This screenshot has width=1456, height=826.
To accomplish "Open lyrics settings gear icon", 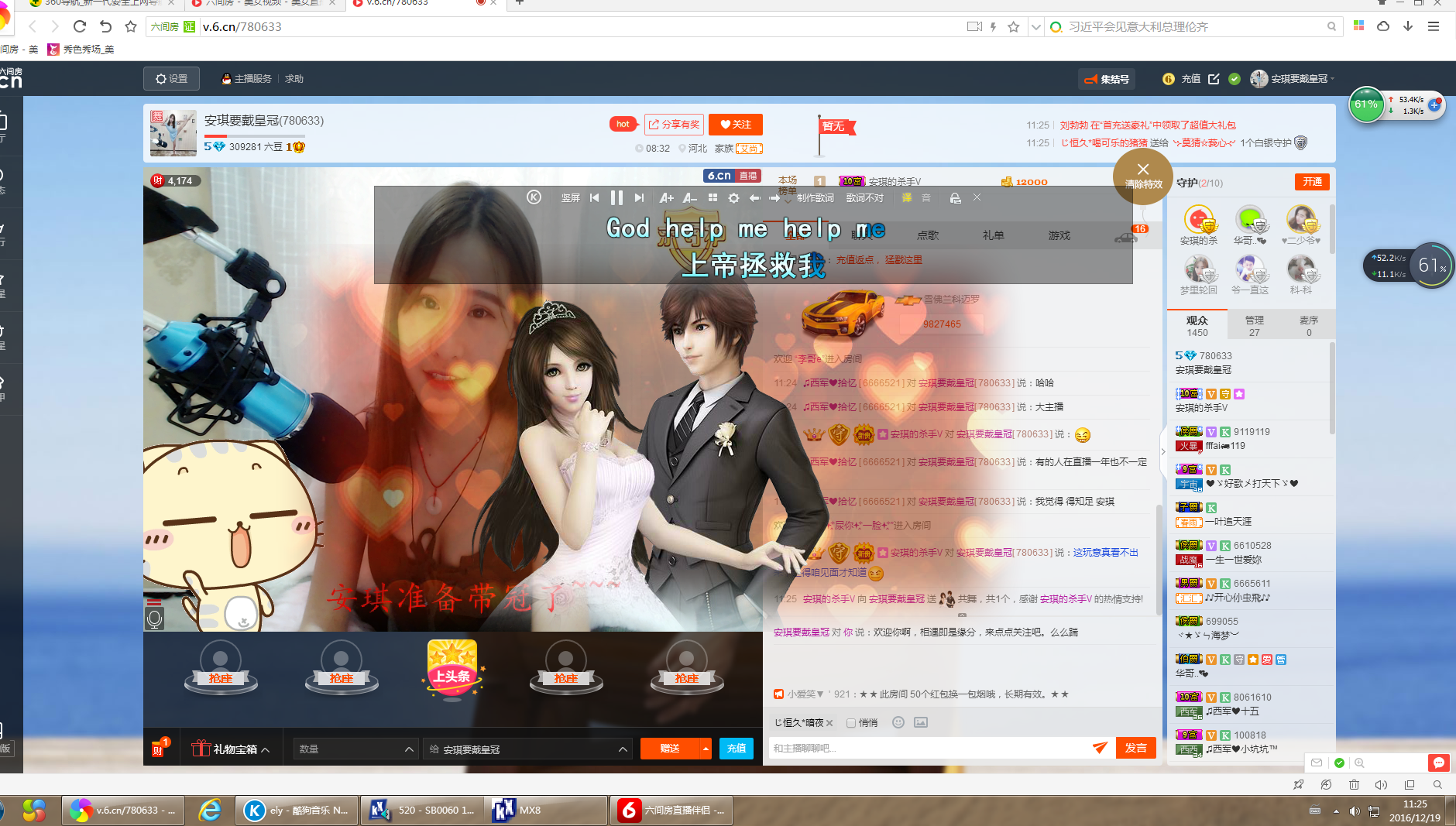I will [733, 198].
